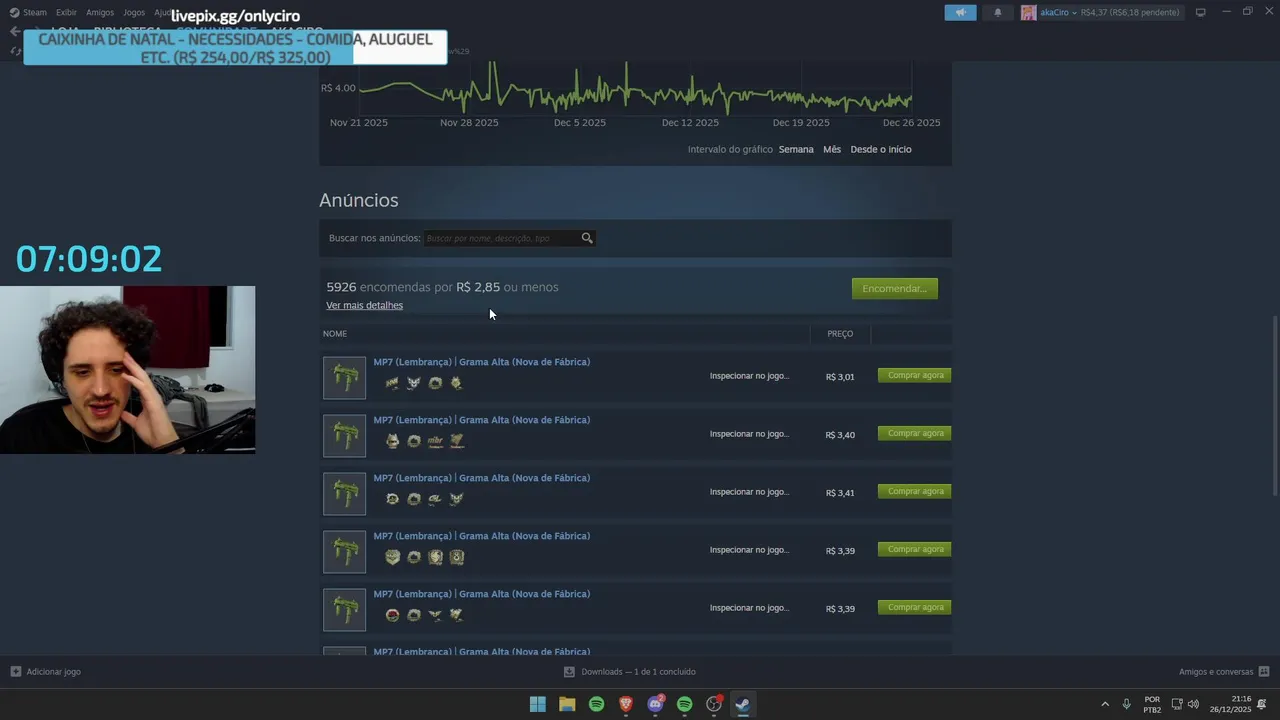
Task: Open the R$ 3,01 listing MP7 title link
Action: click(482, 362)
